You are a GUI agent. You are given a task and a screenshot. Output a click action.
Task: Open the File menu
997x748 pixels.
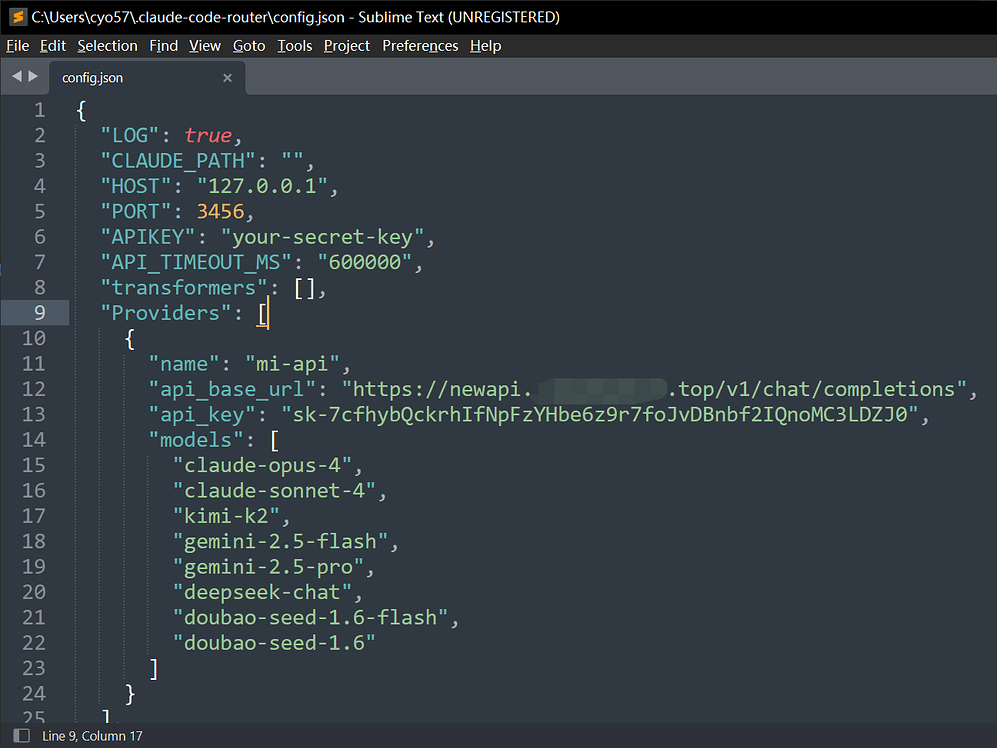click(18, 46)
